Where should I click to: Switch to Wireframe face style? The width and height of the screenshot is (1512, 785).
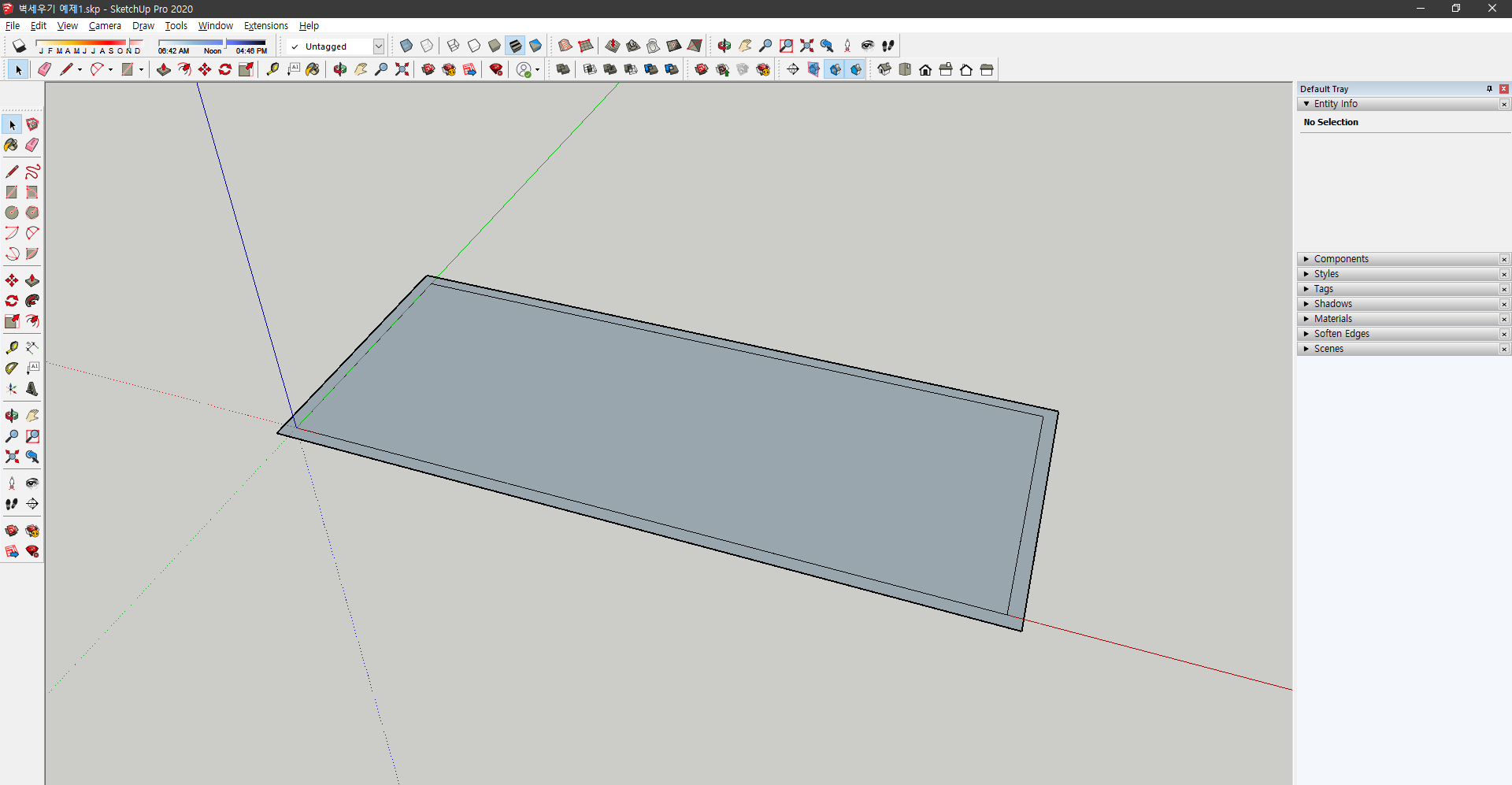coord(454,46)
